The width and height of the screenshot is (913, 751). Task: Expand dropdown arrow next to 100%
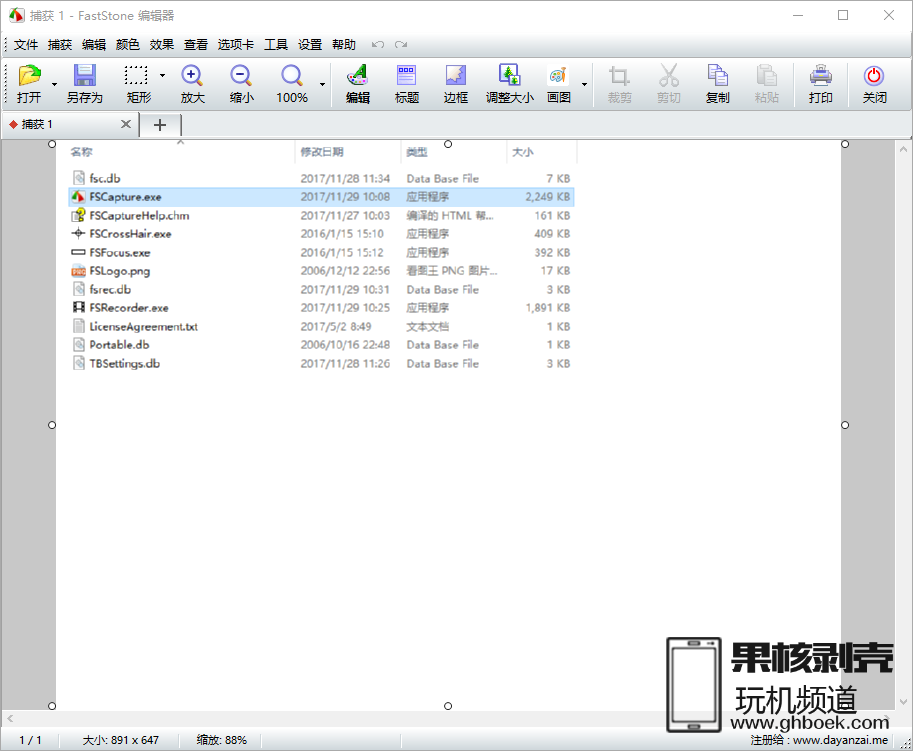coord(323,84)
